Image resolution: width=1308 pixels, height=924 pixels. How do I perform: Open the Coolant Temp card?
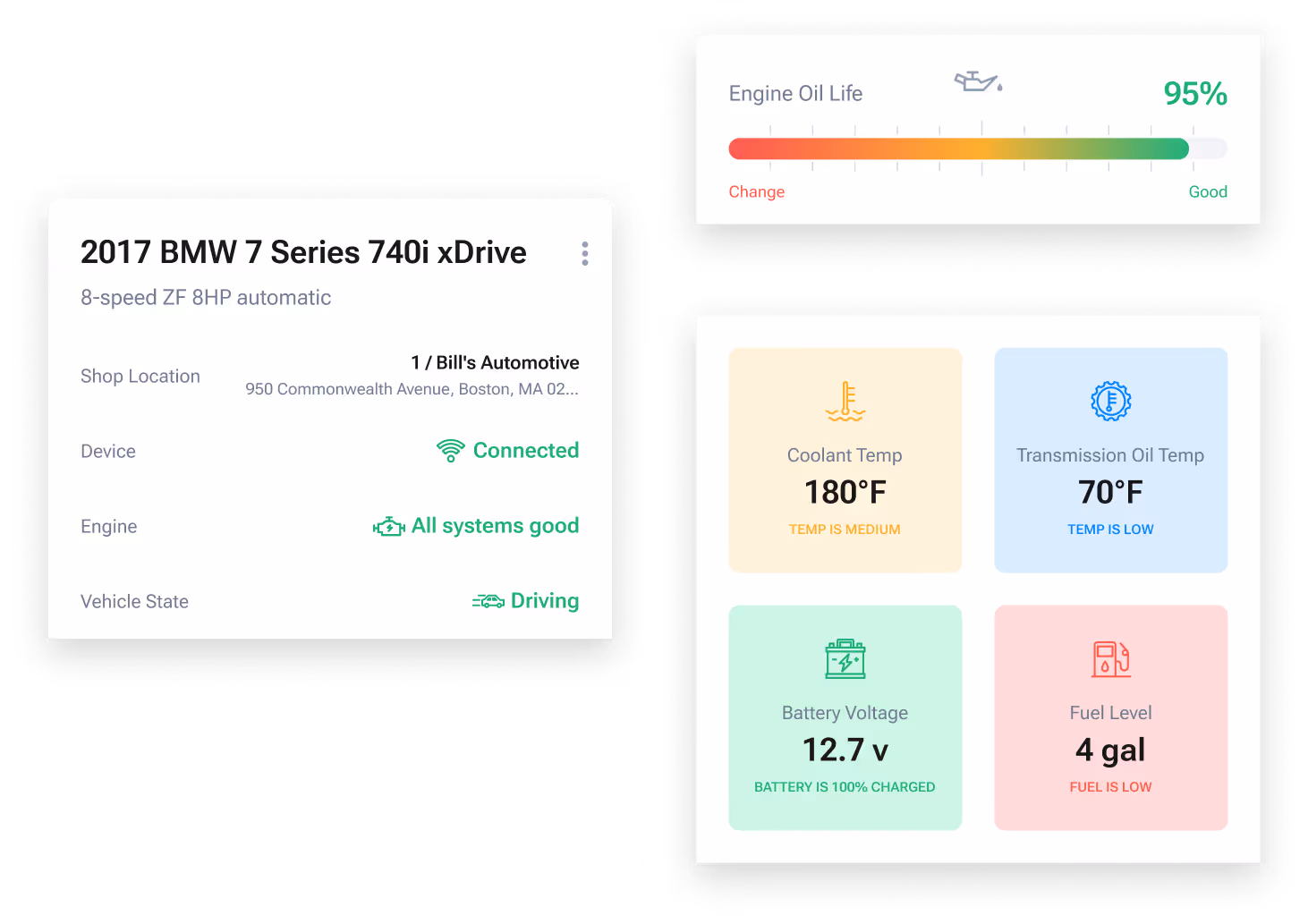[845, 460]
